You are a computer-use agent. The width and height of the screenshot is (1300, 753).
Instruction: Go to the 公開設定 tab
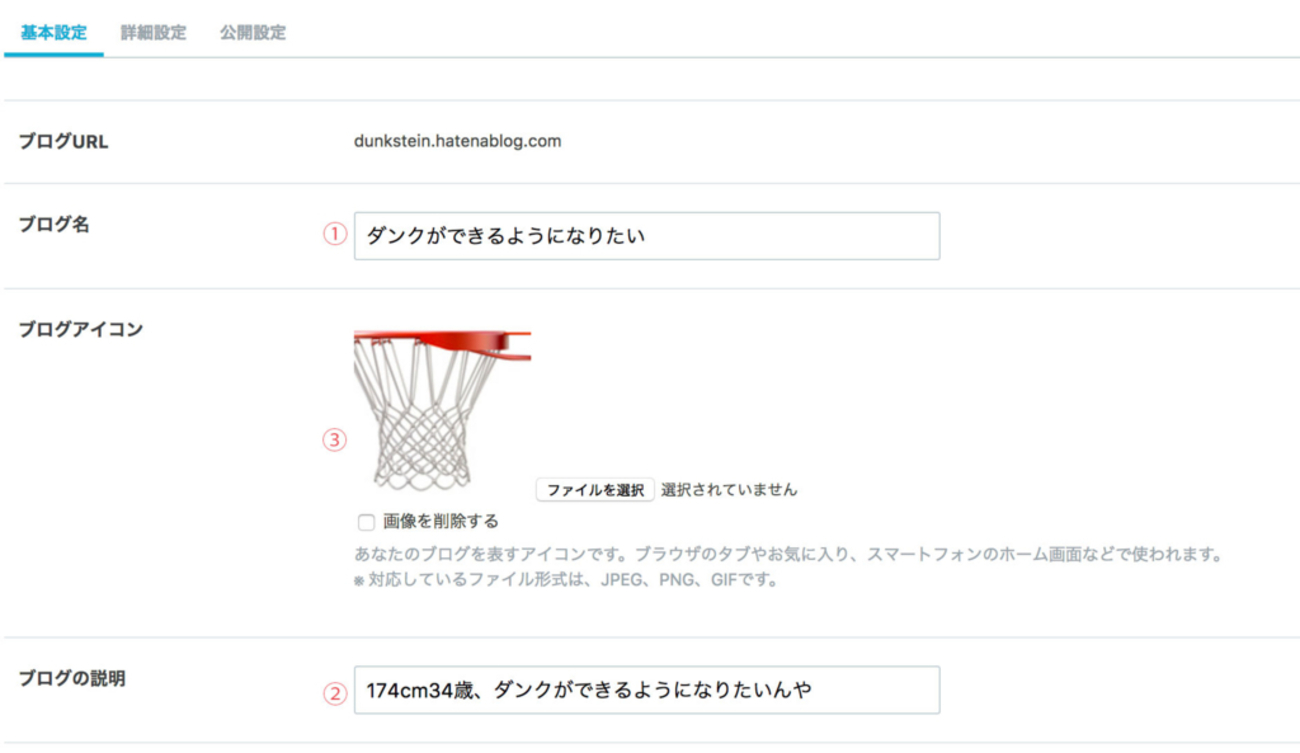click(253, 33)
